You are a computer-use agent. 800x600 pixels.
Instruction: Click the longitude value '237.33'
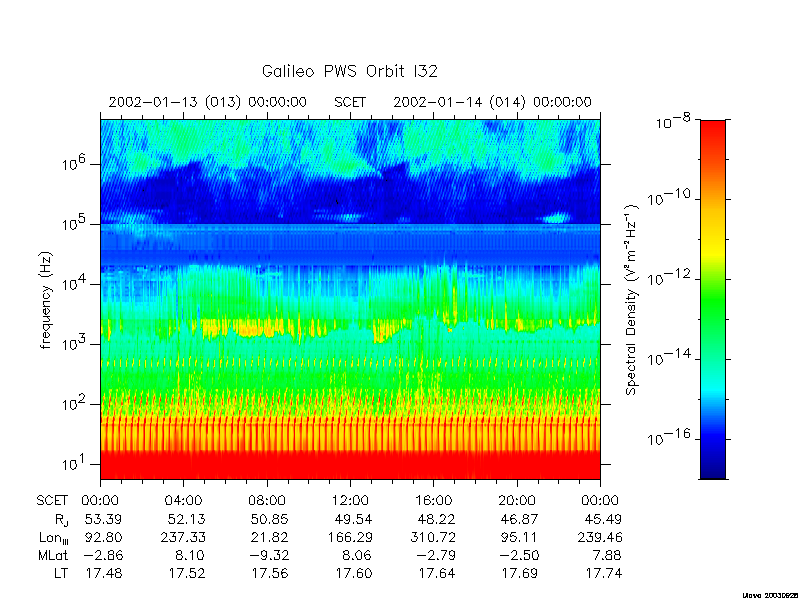click(183, 537)
